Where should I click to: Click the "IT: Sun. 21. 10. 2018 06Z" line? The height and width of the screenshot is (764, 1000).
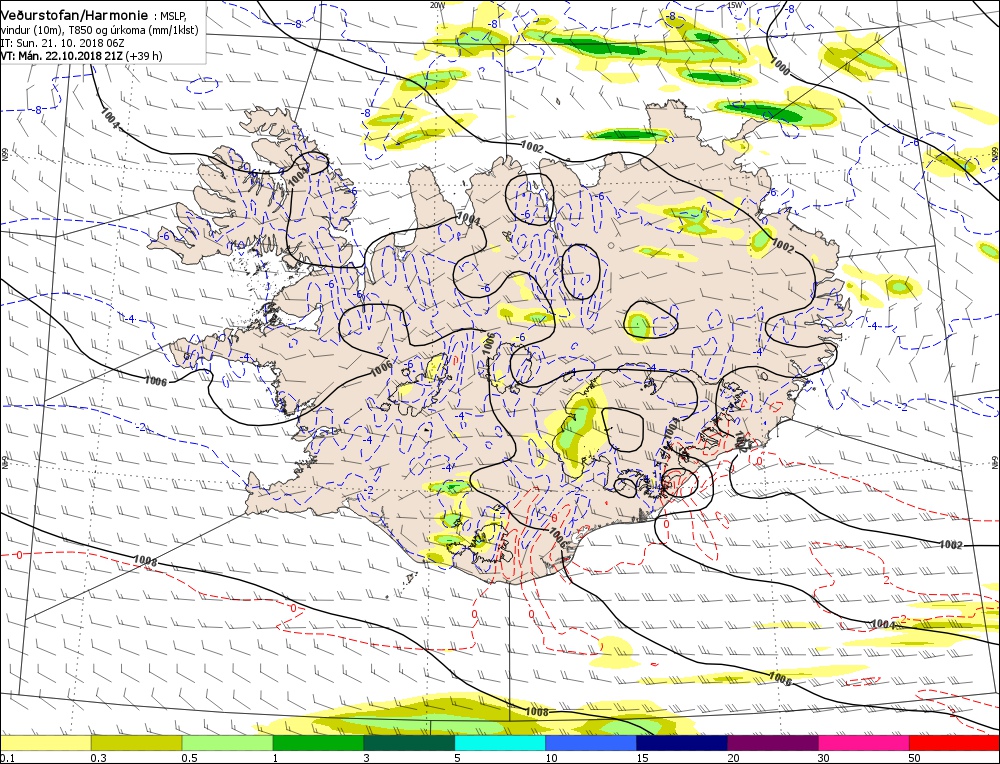62,43
